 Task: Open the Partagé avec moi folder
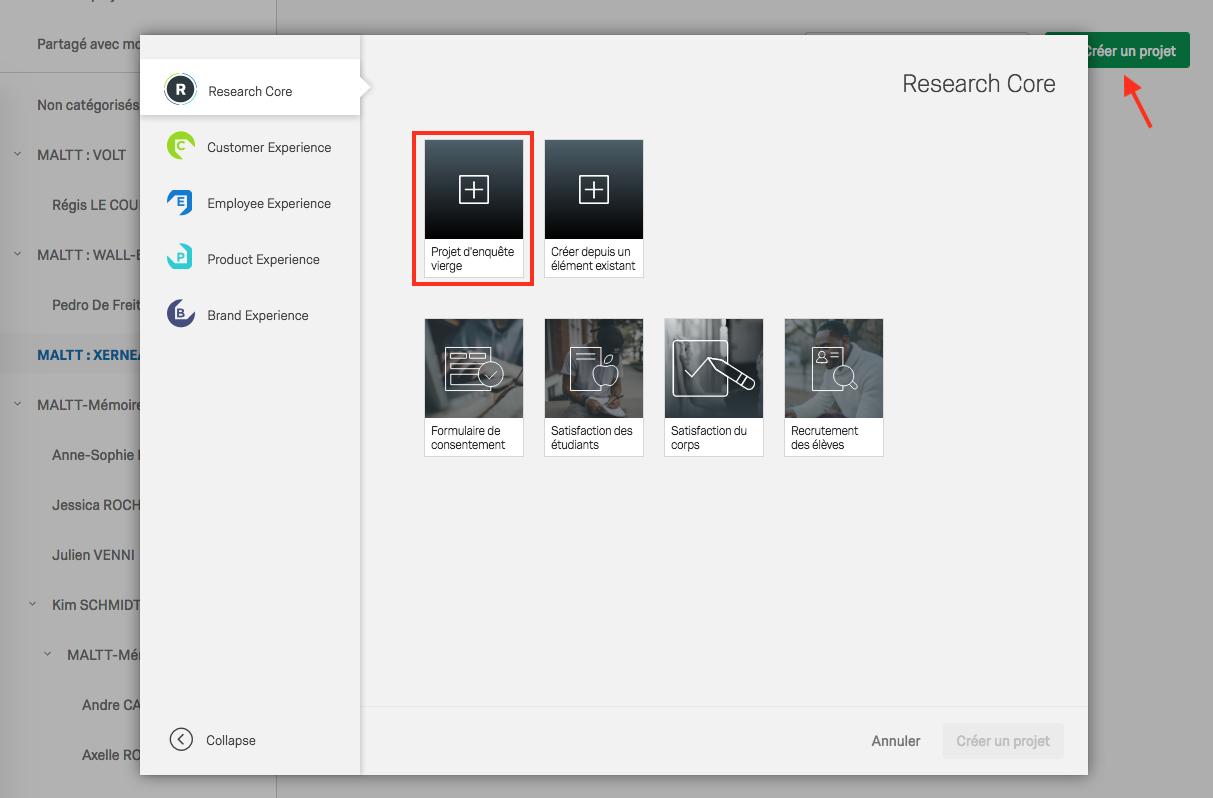click(88, 44)
